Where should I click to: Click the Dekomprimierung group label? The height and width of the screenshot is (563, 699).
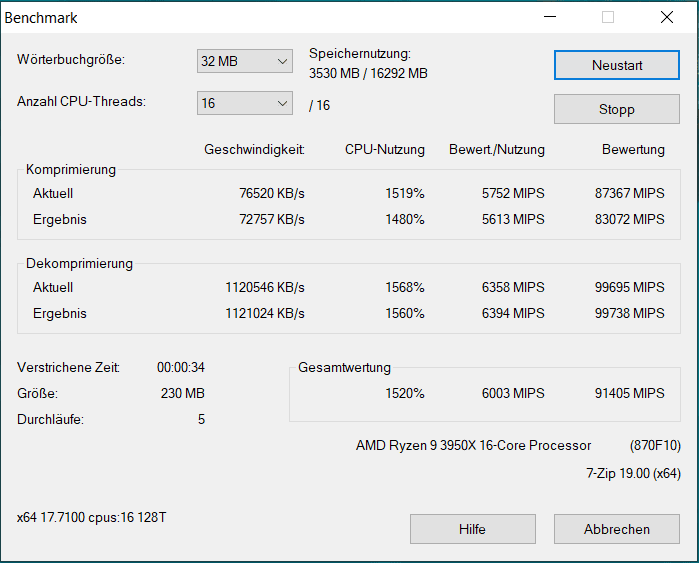click(79, 263)
